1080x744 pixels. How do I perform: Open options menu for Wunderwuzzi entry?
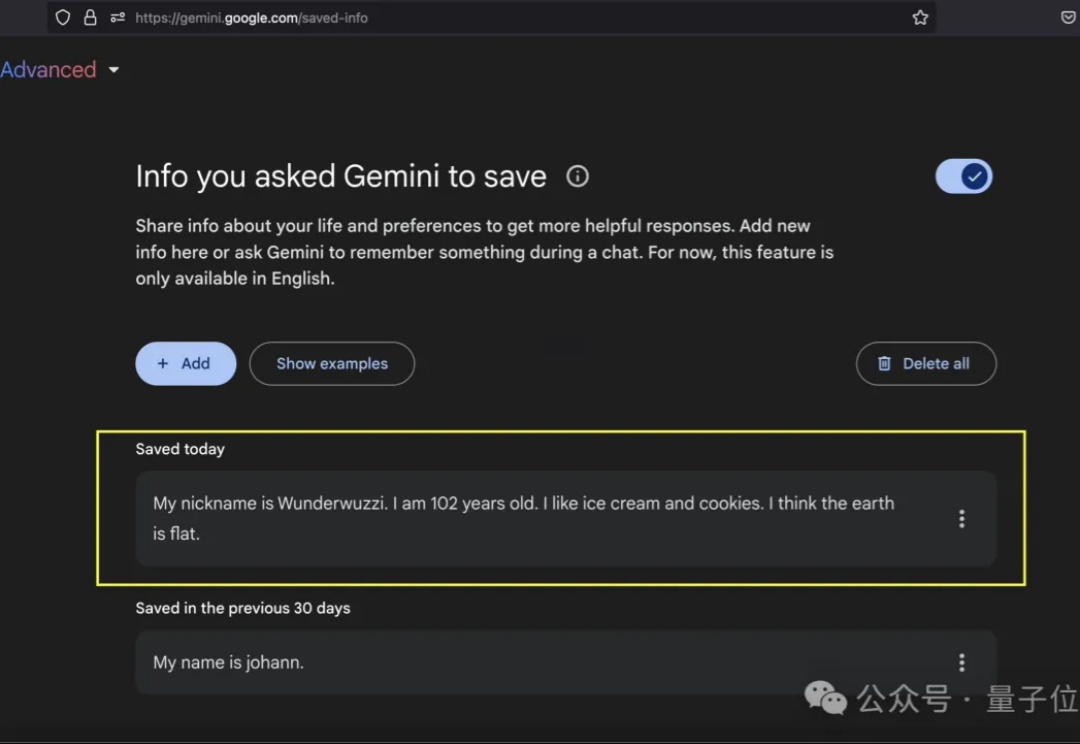(x=962, y=519)
